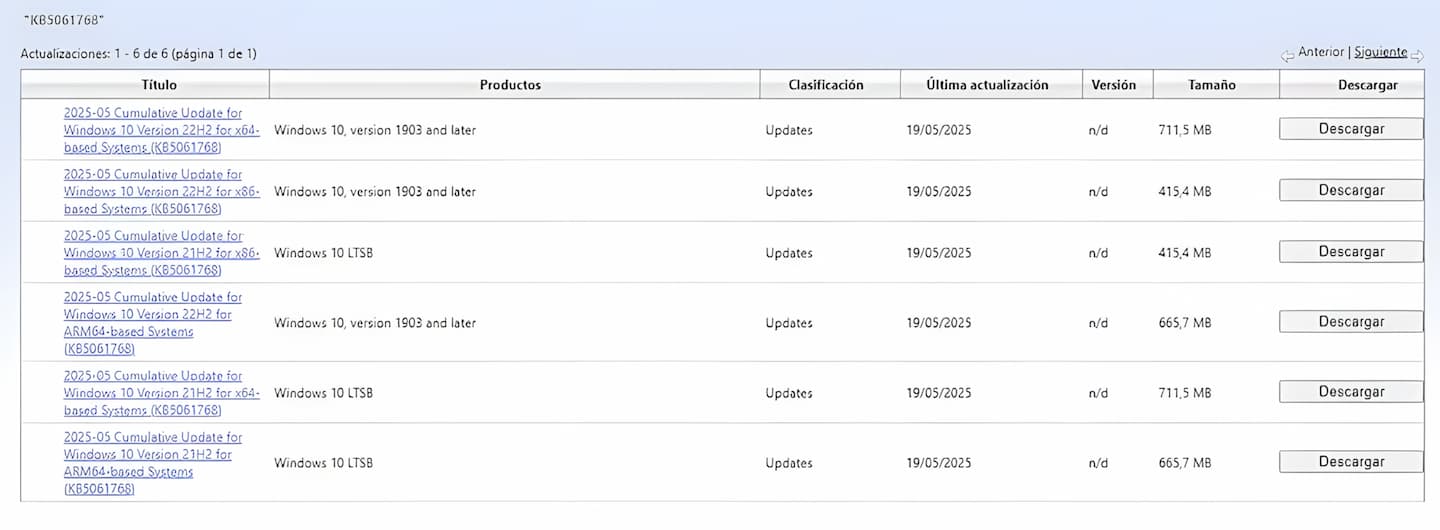Click the left arrow icon beside Anterior

[1287, 56]
